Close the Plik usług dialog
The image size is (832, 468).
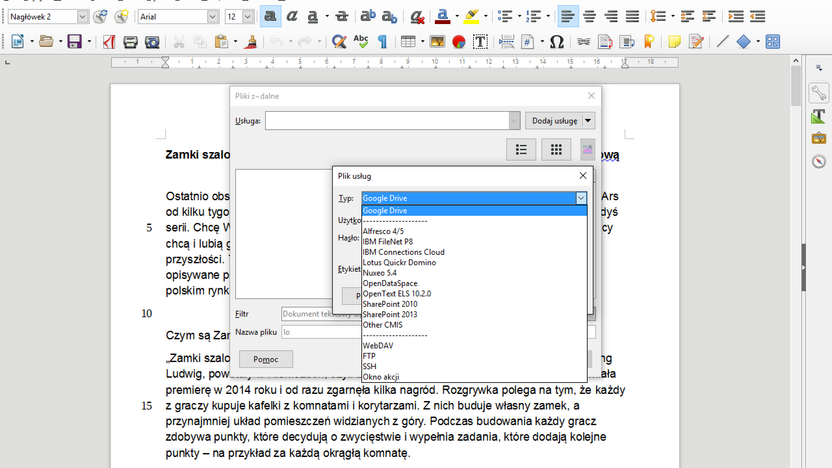(583, 176)
